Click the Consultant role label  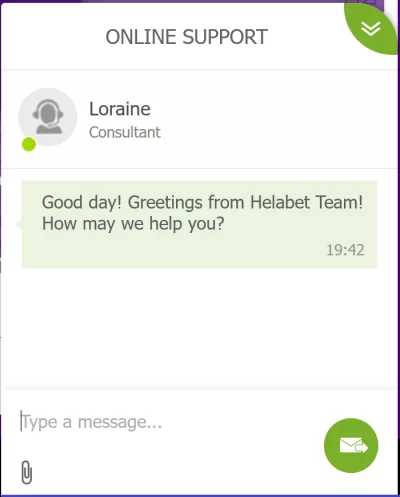point(125,132)
